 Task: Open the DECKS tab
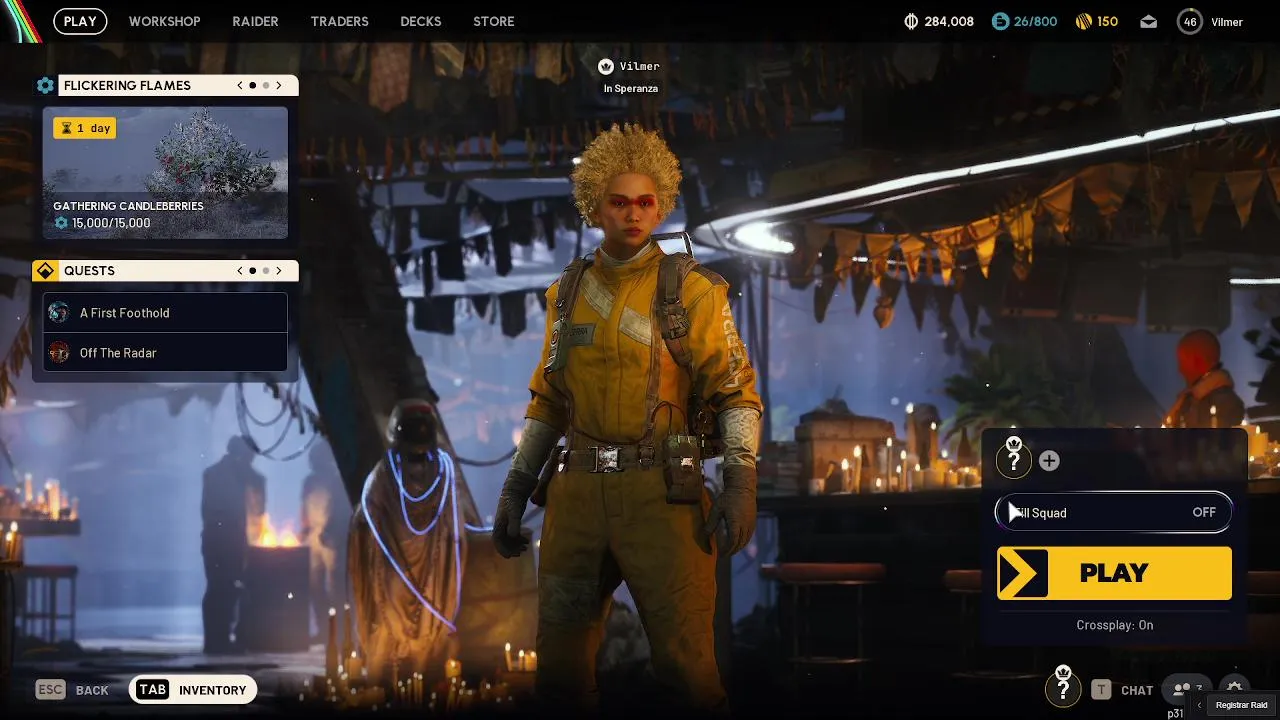point(420,21)
